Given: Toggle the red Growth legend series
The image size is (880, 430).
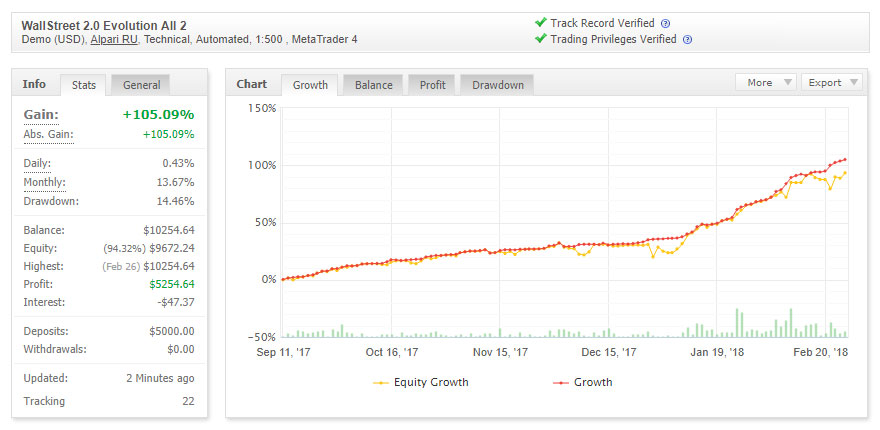Looking at the screenshot, I should pos(583,383).
